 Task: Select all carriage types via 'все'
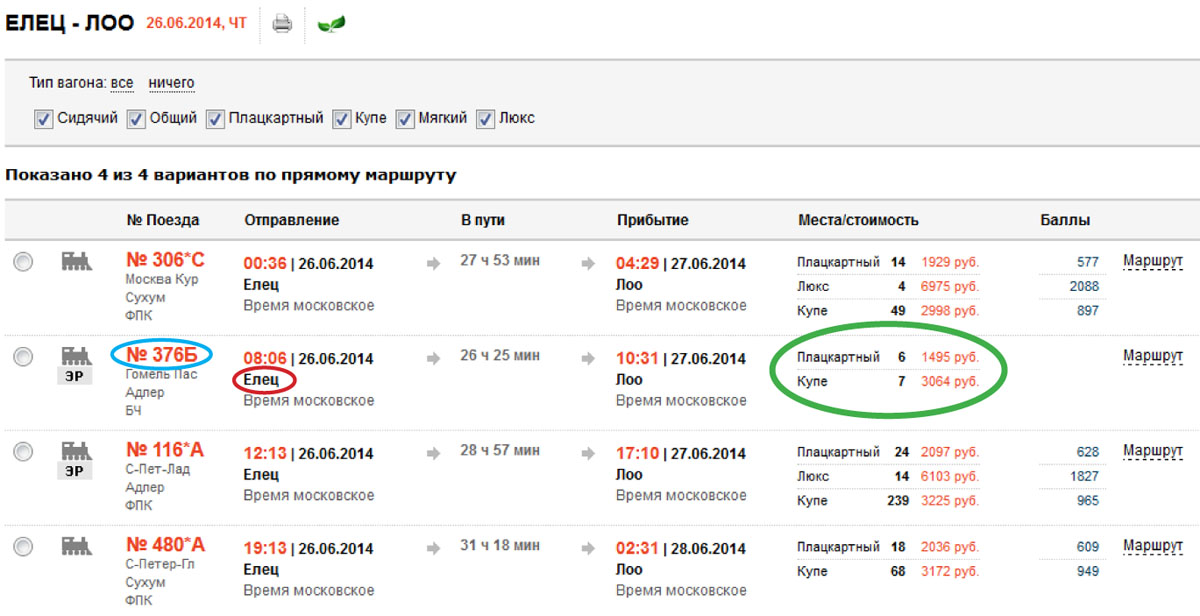(122, 83)
